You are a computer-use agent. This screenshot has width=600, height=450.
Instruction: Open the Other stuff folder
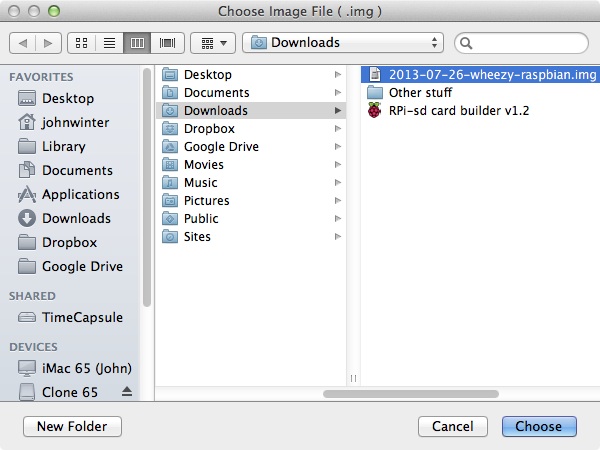click(420, 92)
